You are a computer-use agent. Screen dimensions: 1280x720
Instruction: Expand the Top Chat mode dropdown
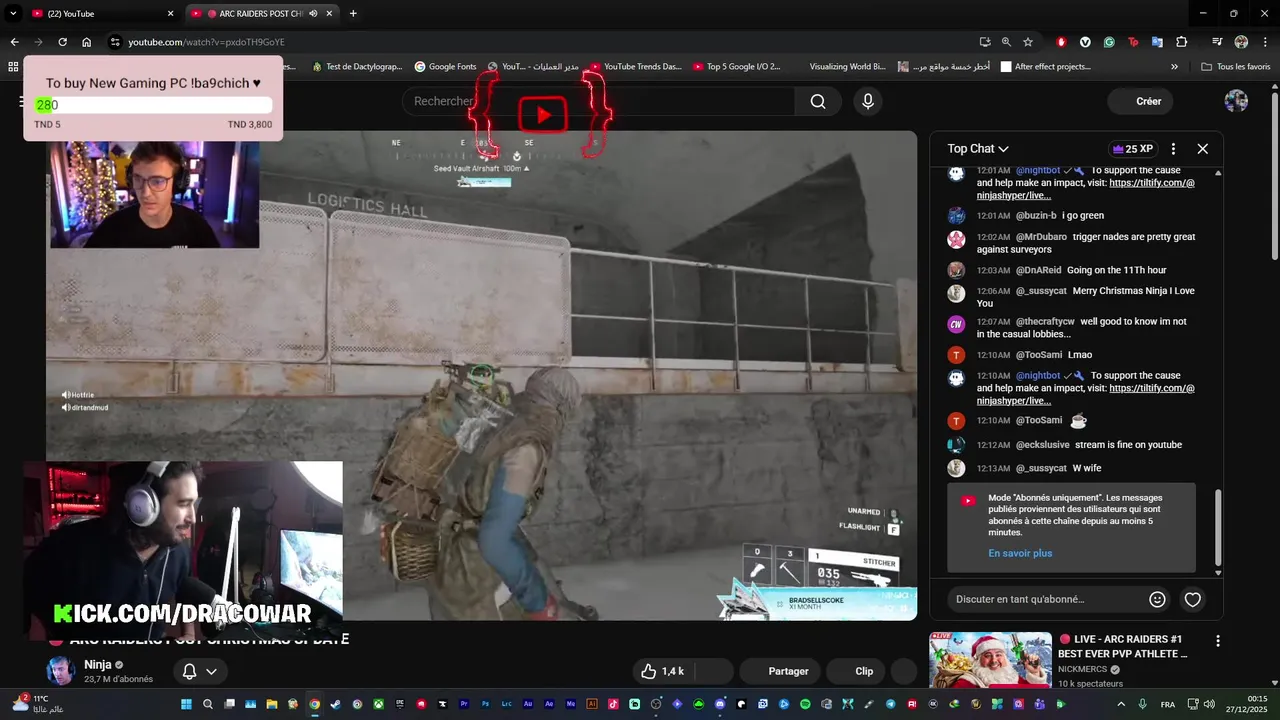tap(978, 149)
